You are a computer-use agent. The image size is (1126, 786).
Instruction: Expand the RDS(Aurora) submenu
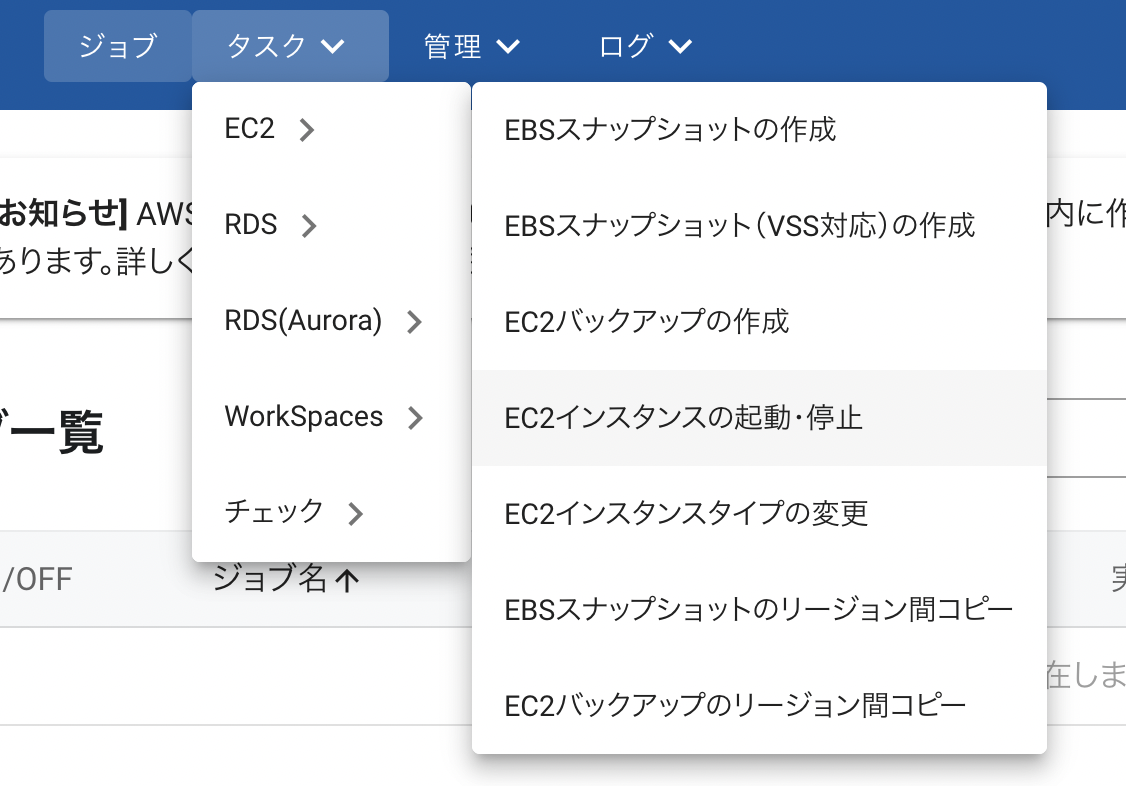click(x=320, y=320)
